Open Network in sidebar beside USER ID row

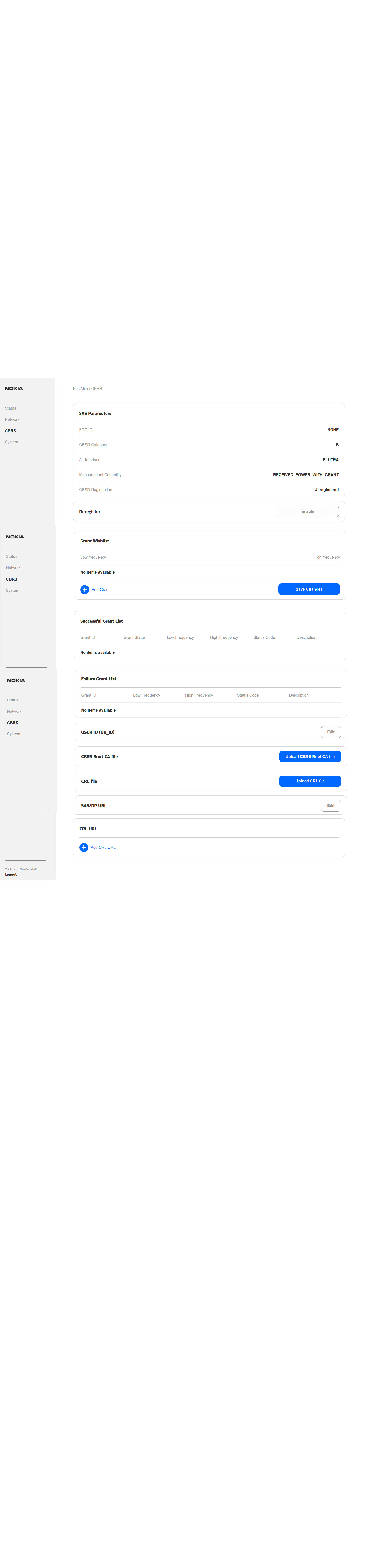[14, 712]
